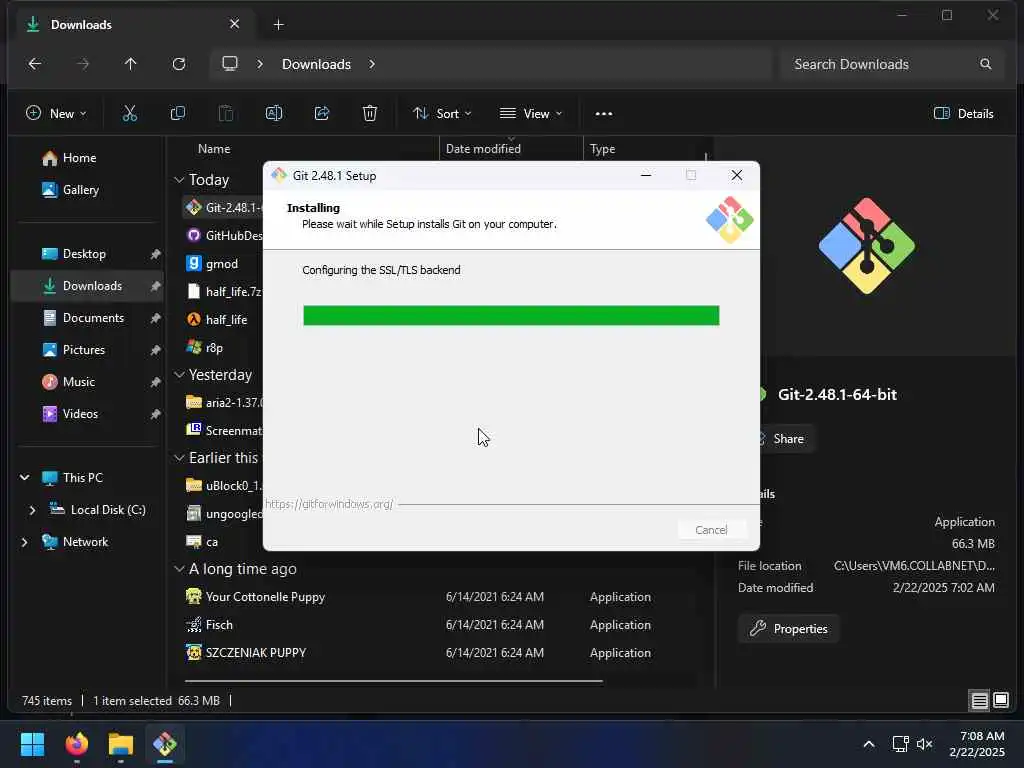Click Downloads breadcrumb in address bar
Image resolution: width=1024 pixels, height=768 pixels.
click(x=316, y=64)
